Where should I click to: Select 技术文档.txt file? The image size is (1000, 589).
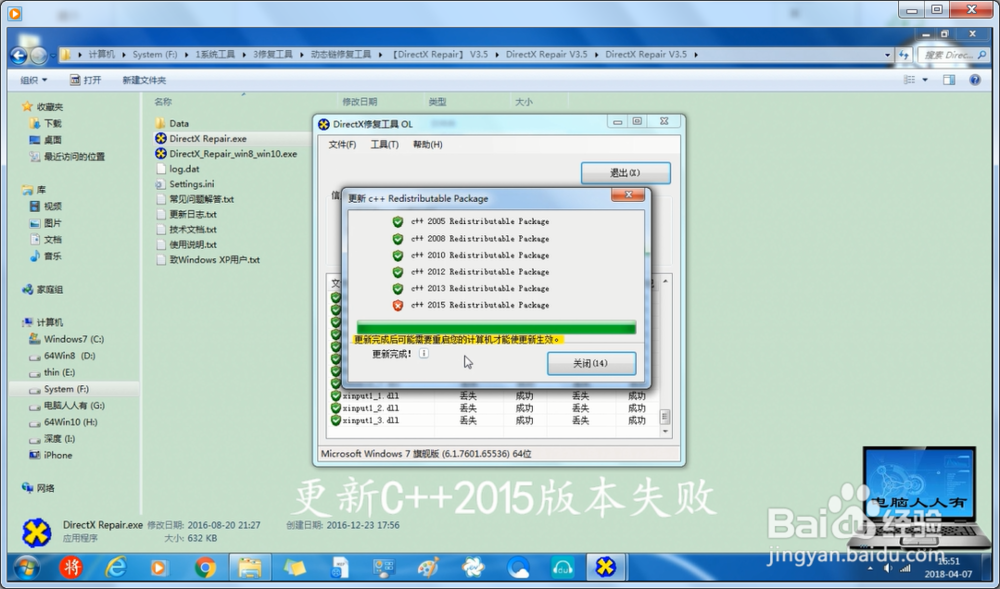(186, 229)
